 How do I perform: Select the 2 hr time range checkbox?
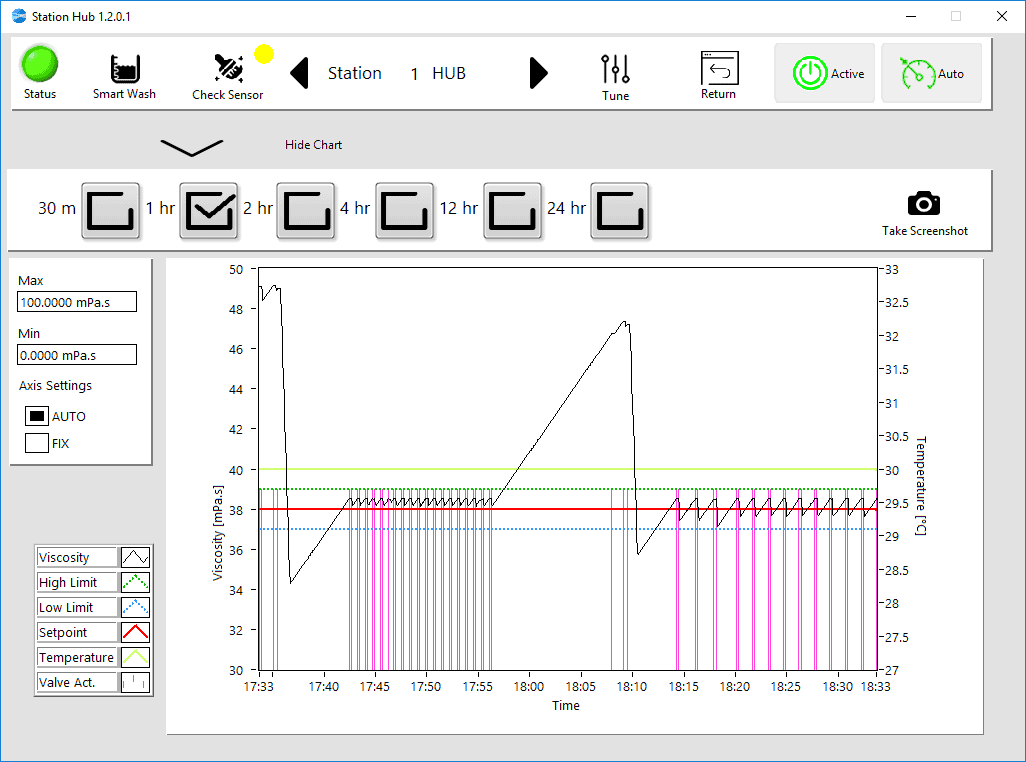click(306, 211)
